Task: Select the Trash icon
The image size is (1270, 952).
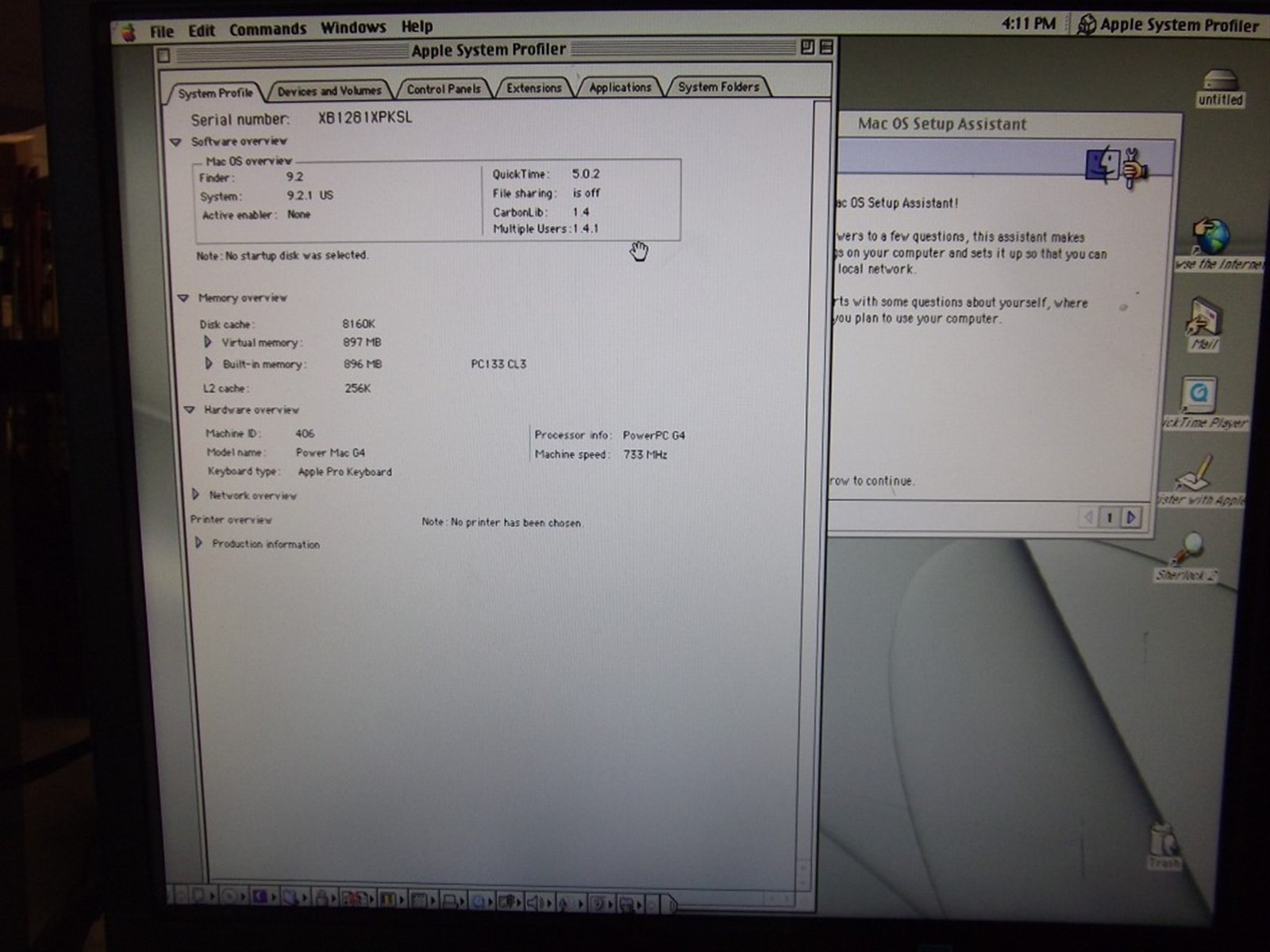Action: click(1164, 846)
